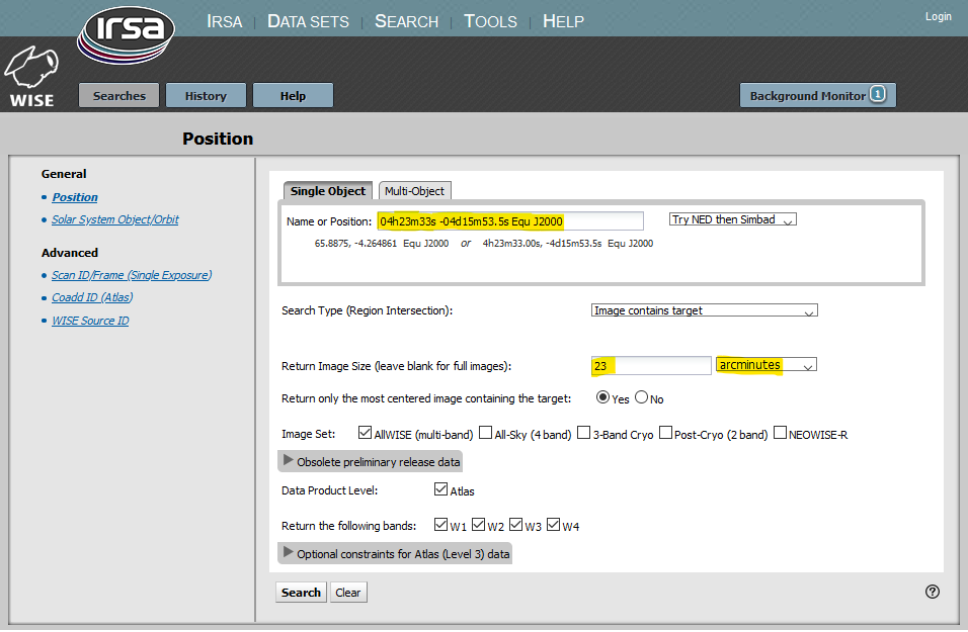
Task: Click the Clear button
Action: 348,592
